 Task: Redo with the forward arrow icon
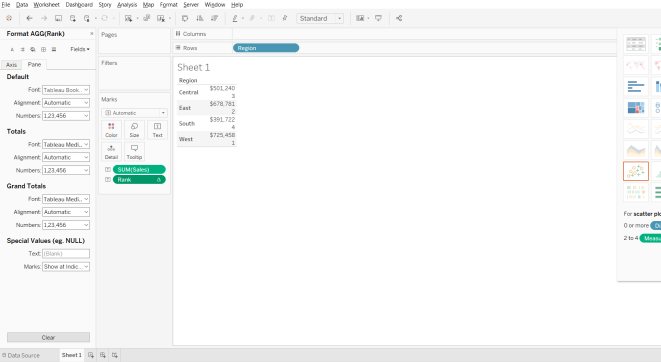[x=44, y=18]
